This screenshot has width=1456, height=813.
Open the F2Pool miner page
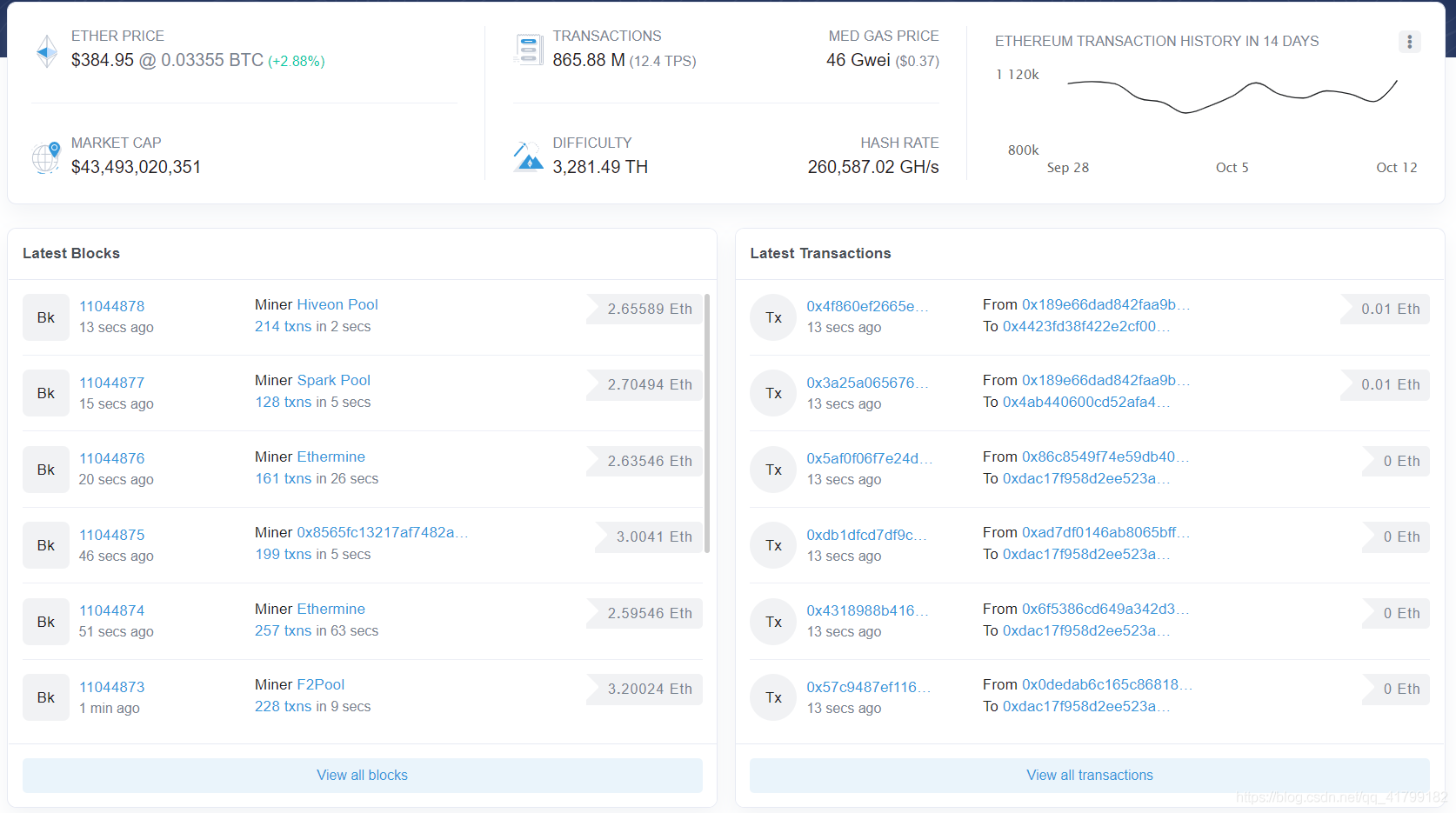320,684
